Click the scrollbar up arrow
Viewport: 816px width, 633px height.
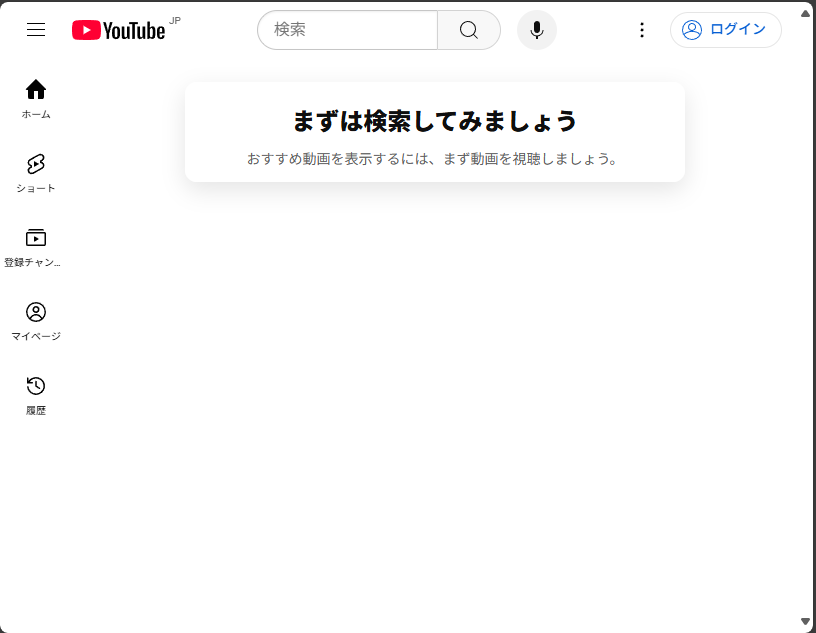tap(805, 14)
